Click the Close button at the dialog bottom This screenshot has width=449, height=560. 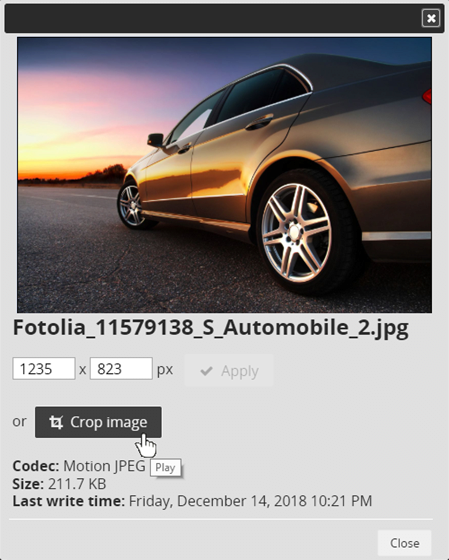click(x=404, y=543)
